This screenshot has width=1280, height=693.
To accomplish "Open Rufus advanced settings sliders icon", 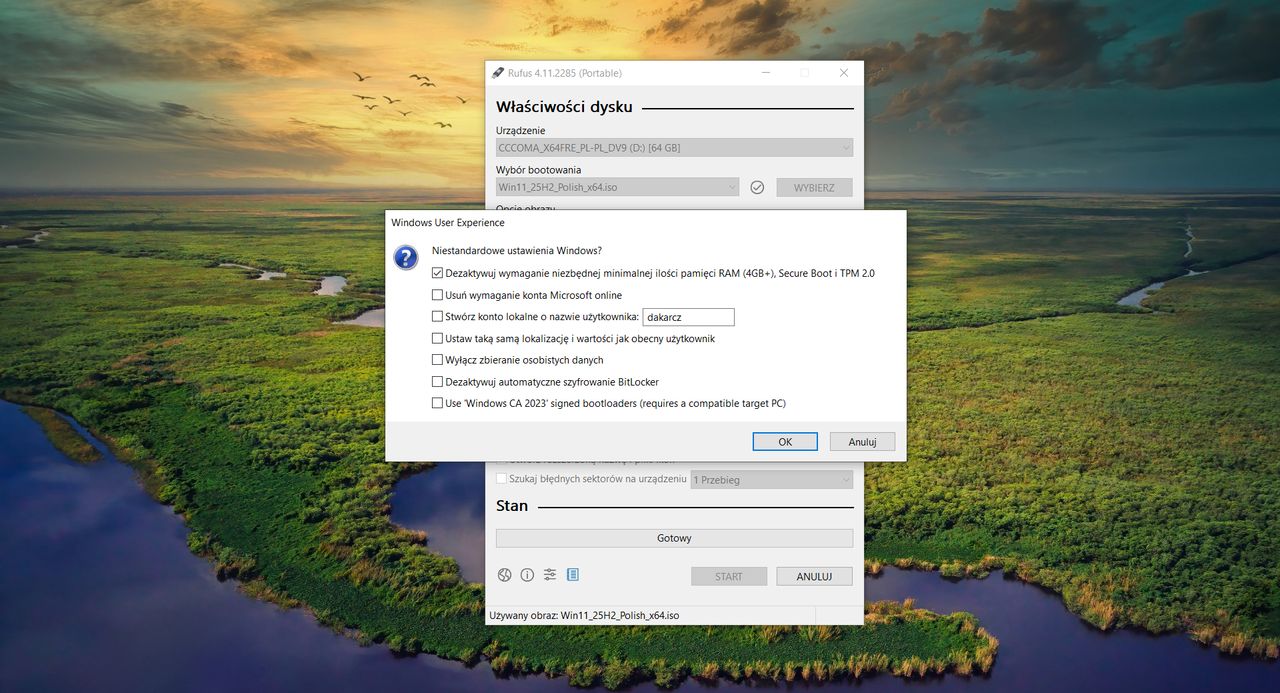I will 549,574.
